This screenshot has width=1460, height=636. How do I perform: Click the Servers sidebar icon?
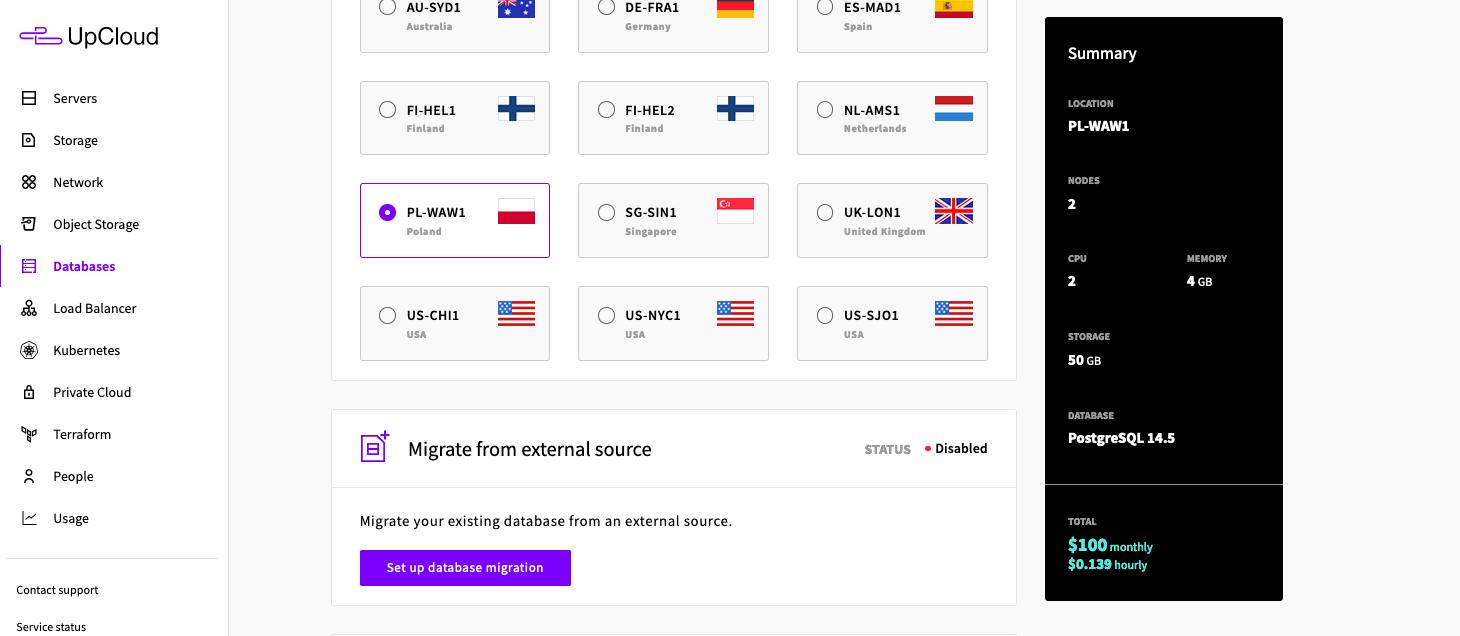point(29,98)
